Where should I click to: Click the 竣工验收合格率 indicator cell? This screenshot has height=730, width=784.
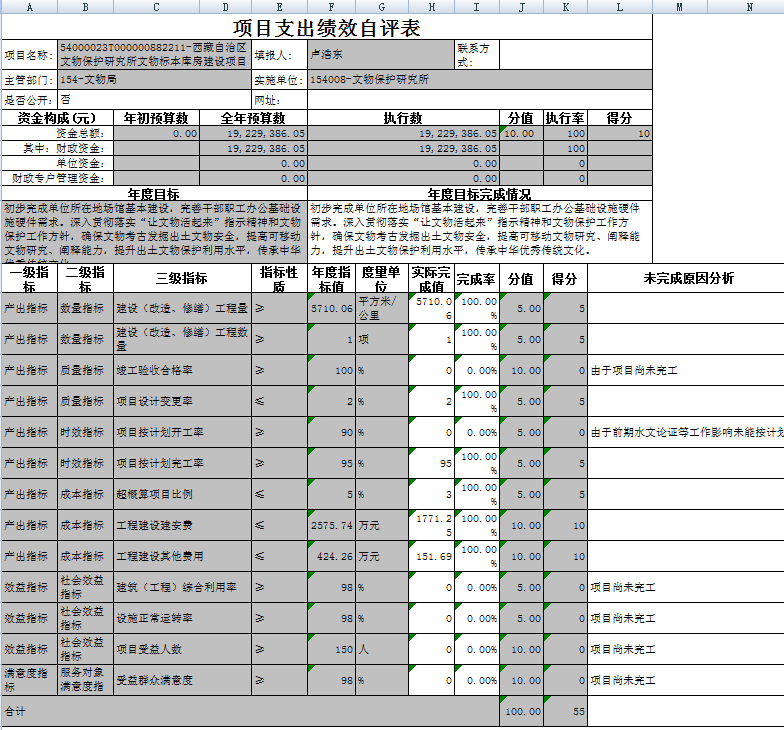(183, 371)
